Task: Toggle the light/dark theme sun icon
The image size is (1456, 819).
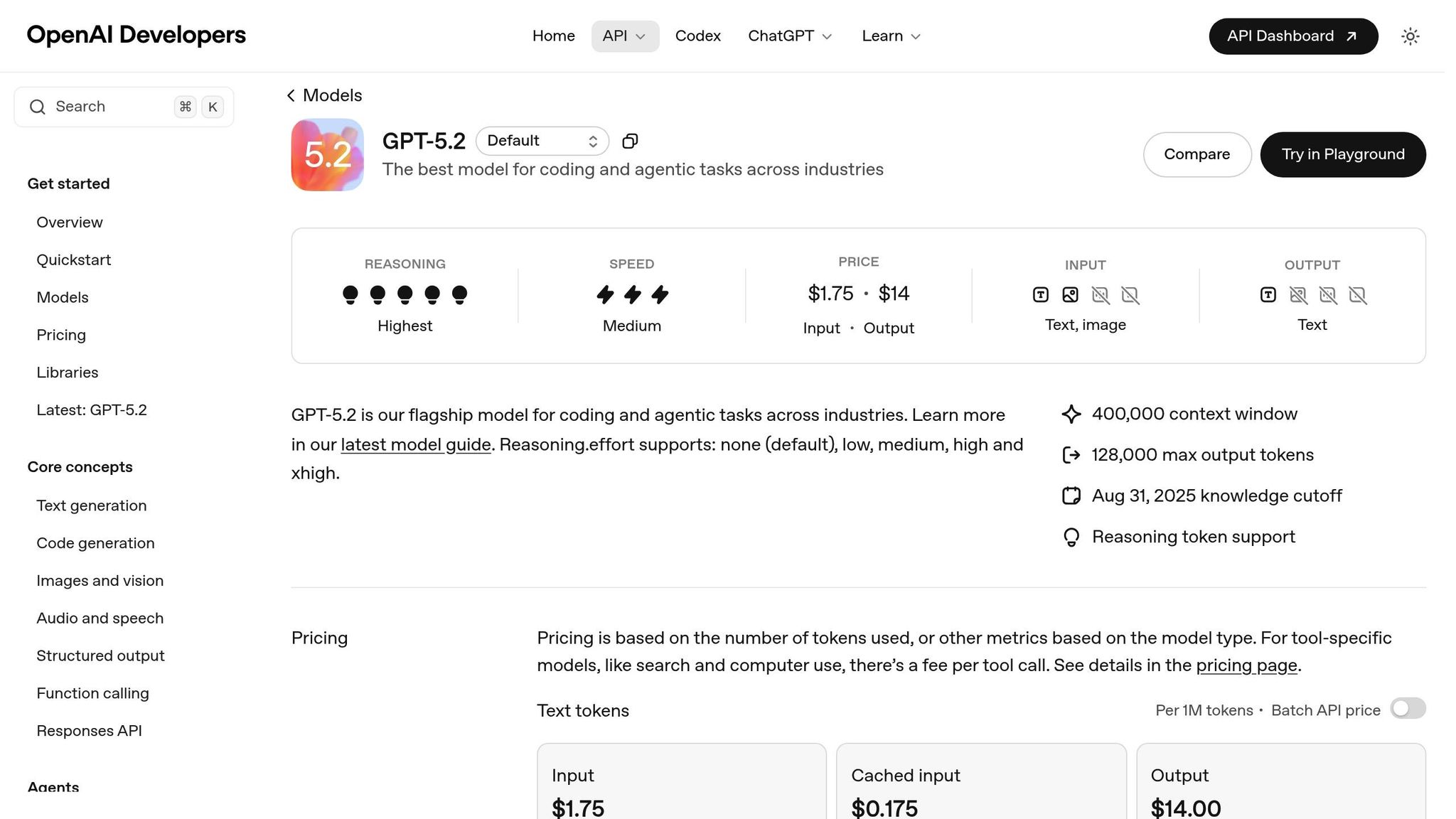Action: (x=1410, y=36)
